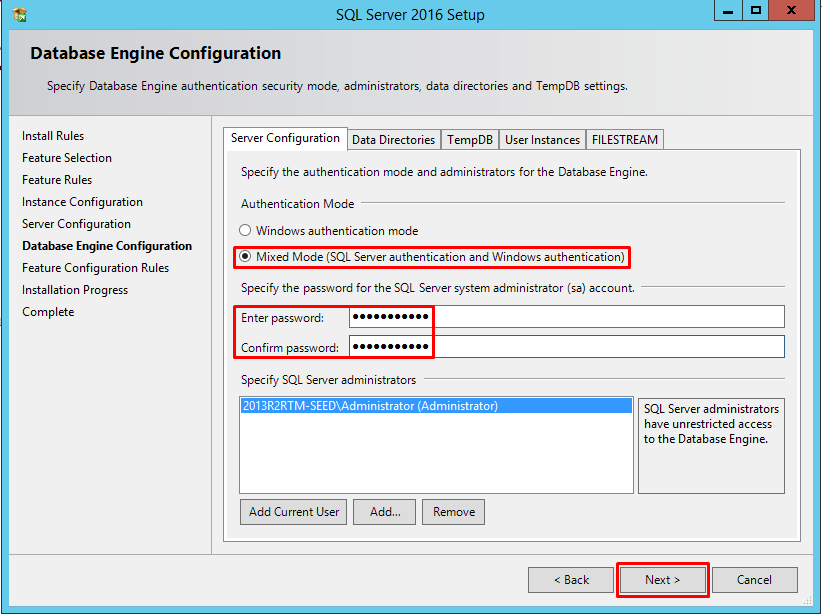The height and width of the screenshot is (615, 822).
Task: Close the SQL Server 2016 Setup window
Action: point(794,11)
